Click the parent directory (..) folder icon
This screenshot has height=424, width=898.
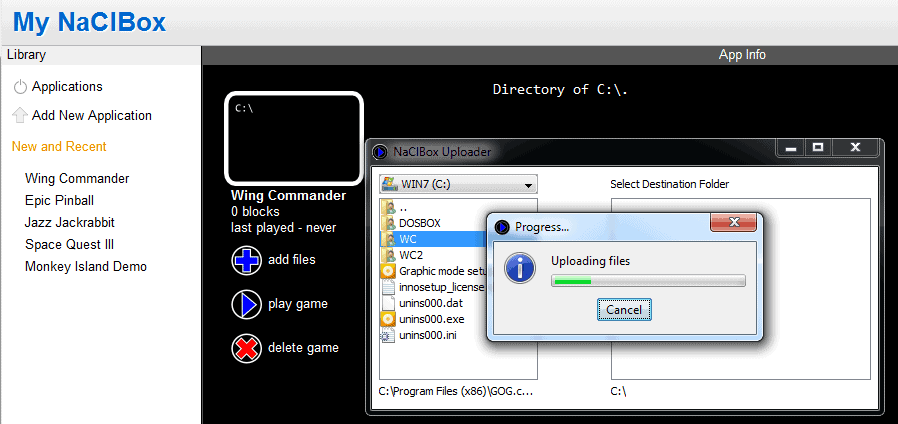click(388, 207)
